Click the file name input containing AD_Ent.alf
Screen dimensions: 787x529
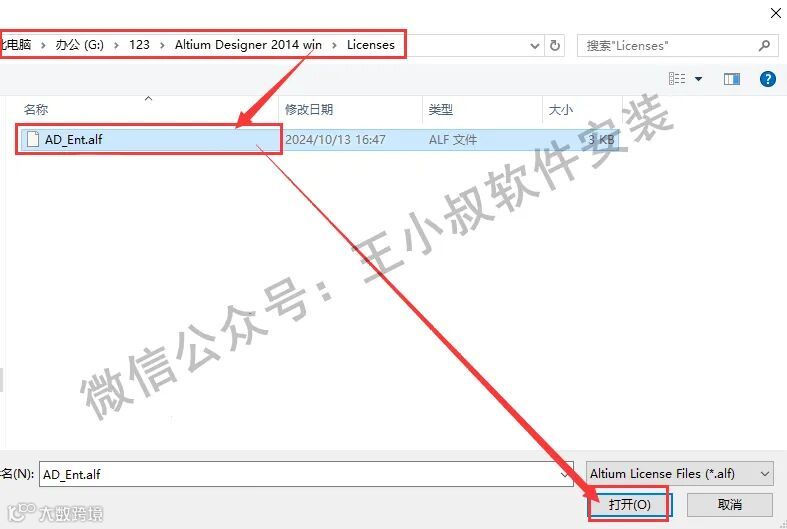[306, 474]
